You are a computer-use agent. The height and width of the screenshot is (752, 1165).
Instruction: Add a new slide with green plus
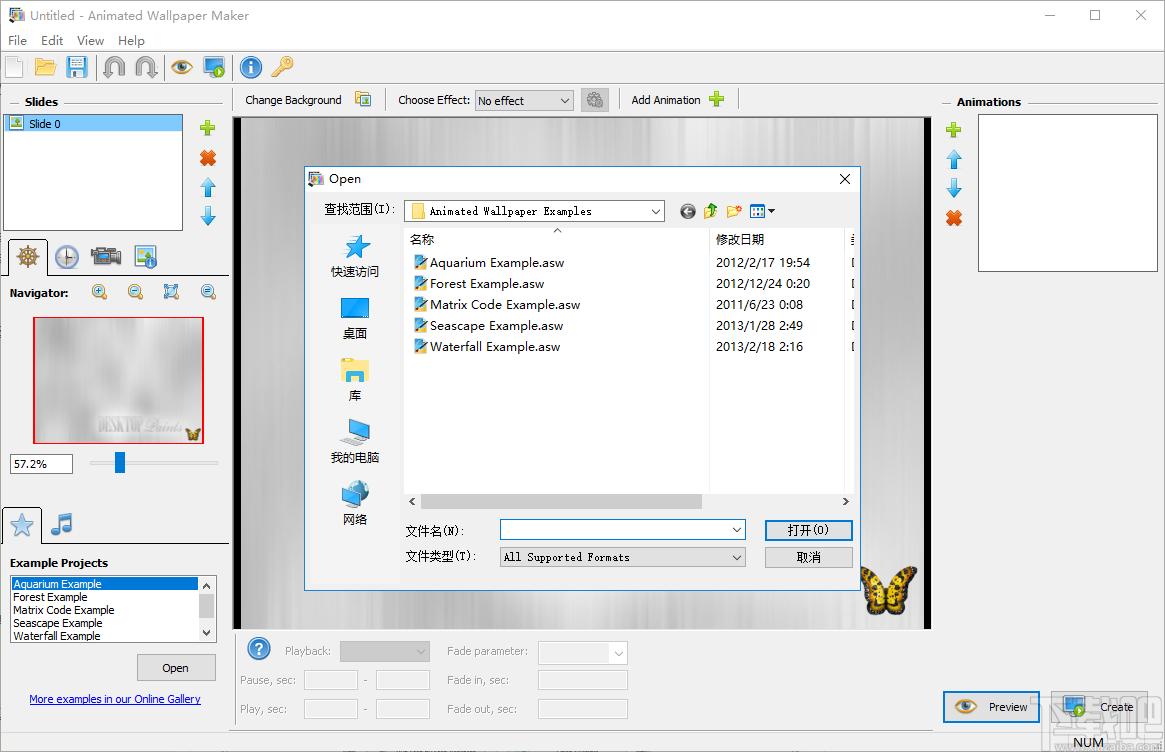208,128
